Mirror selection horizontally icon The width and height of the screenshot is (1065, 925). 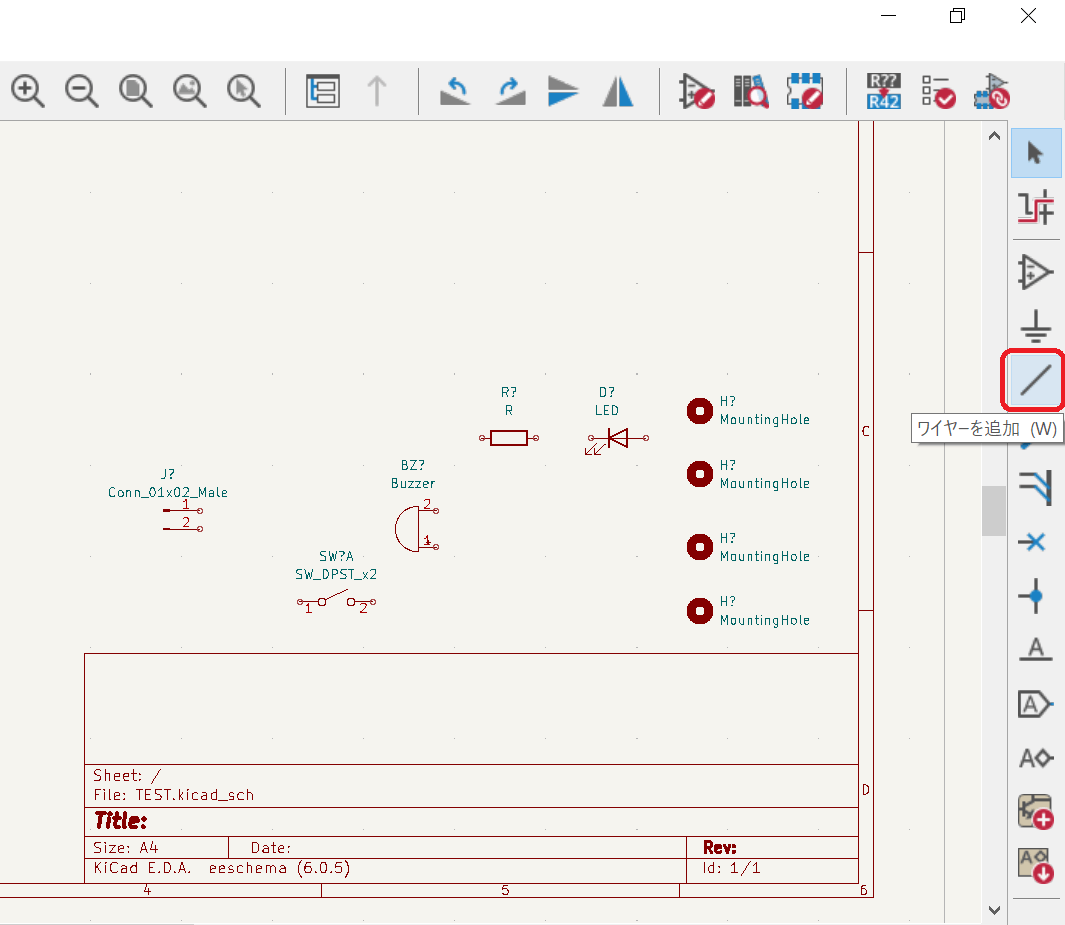(x=618, y=91)
